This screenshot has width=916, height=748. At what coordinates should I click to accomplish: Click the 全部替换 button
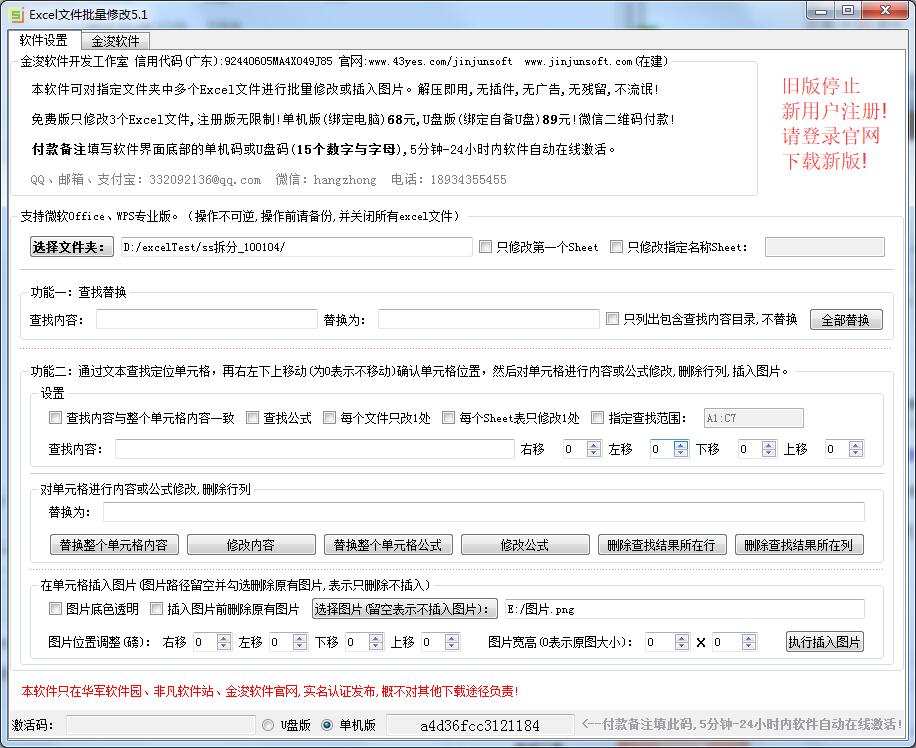pyautogui.click(x=846, y=320)
